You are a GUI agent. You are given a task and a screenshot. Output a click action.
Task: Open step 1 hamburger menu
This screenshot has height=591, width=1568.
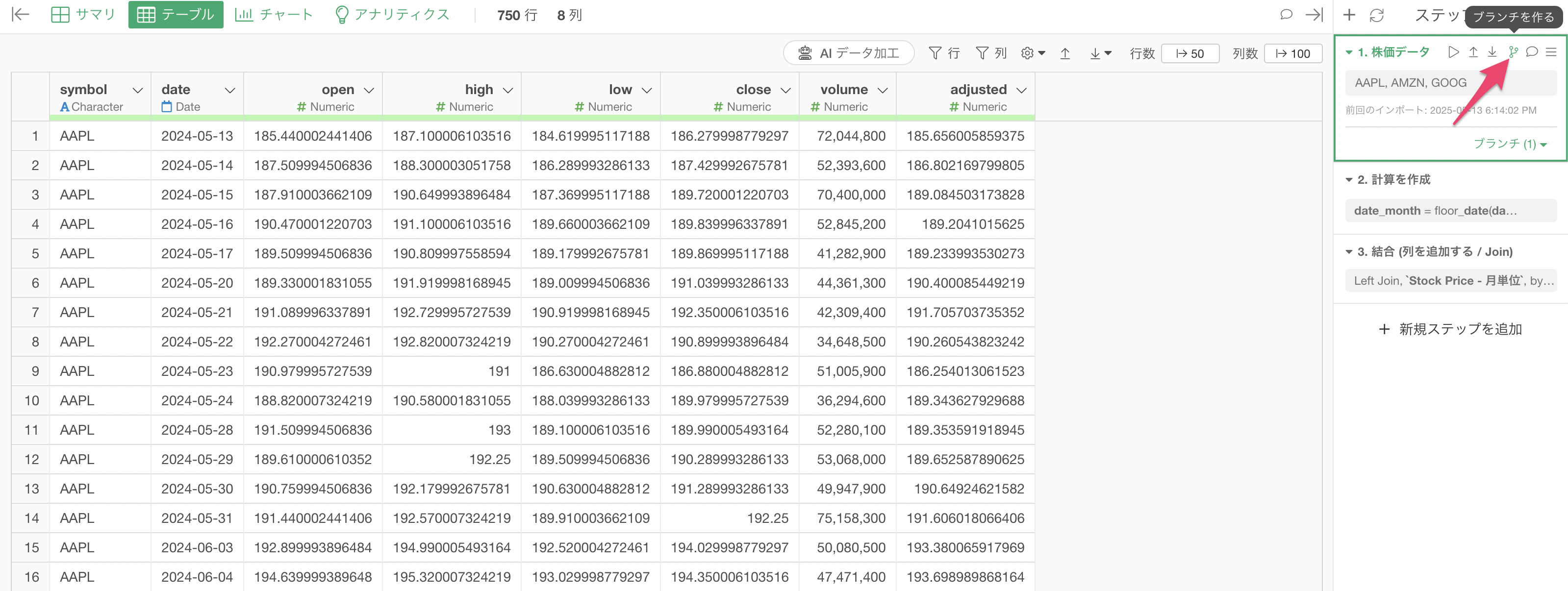[x=1551, y=52]
